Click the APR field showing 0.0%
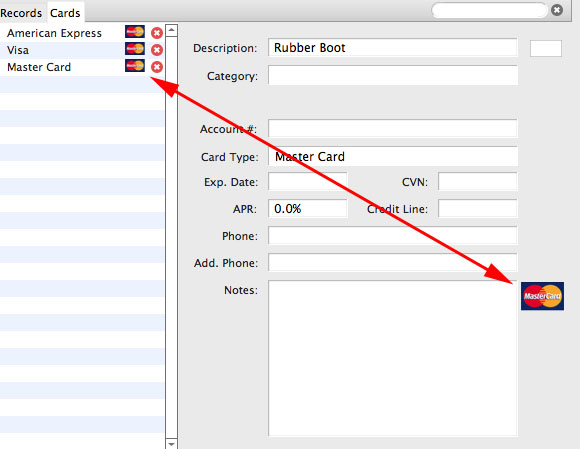580x449 pixels. pos(307,209)
